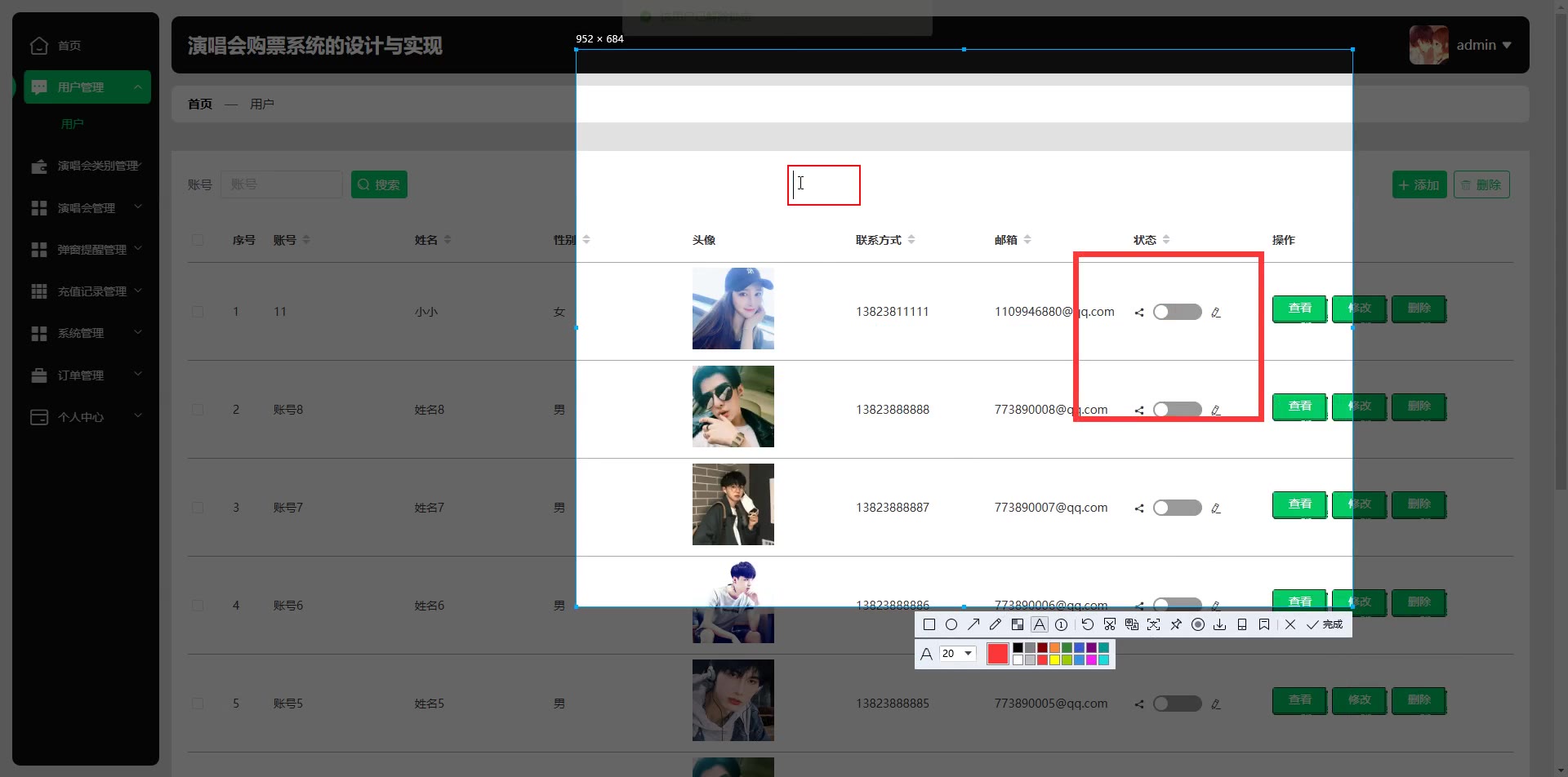Select the arrow annotation tool
The height and width of the screenshot is (777, 1568).
coord(973,624)
